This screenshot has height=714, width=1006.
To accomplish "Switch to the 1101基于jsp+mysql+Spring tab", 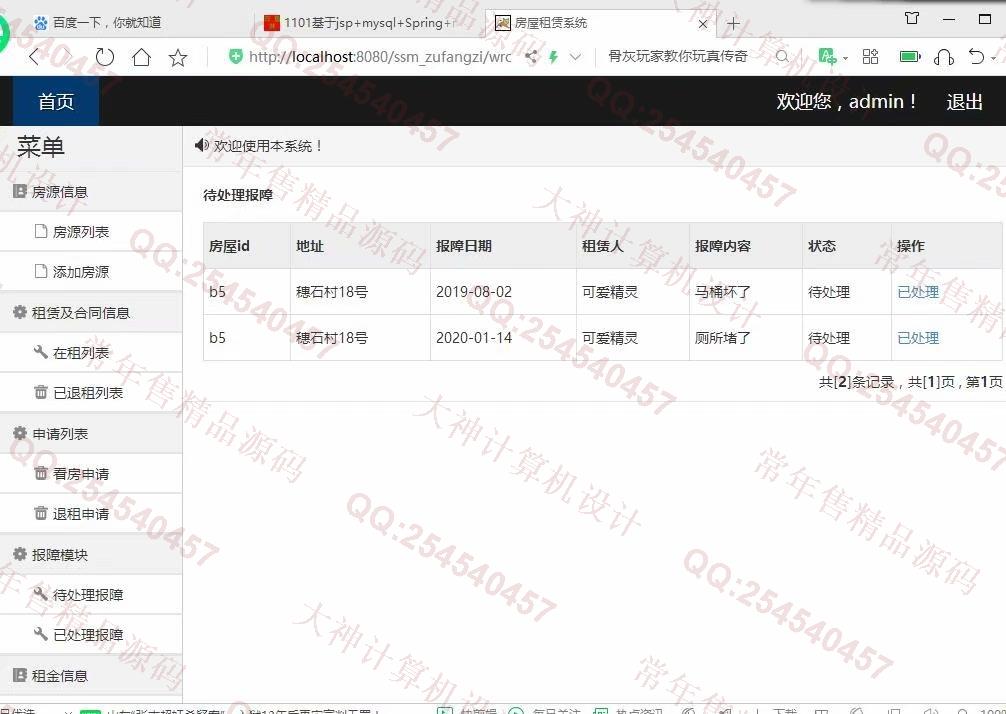I will 359,23.
